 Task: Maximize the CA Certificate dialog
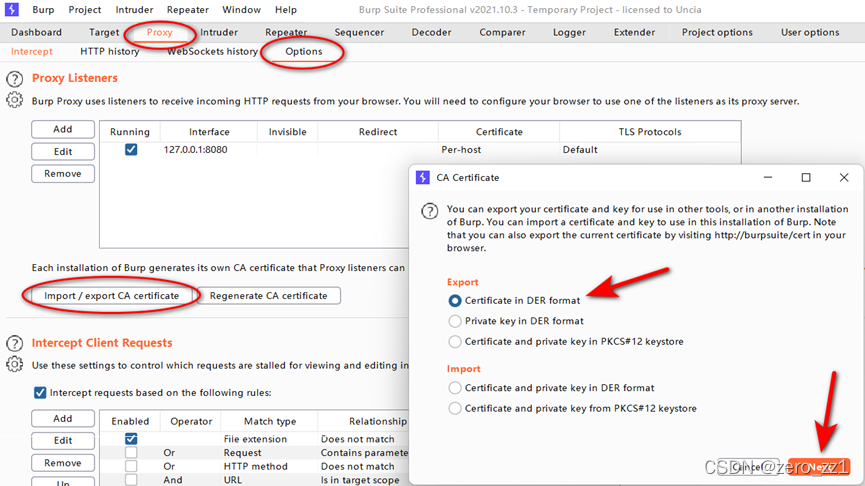[806, 178]
